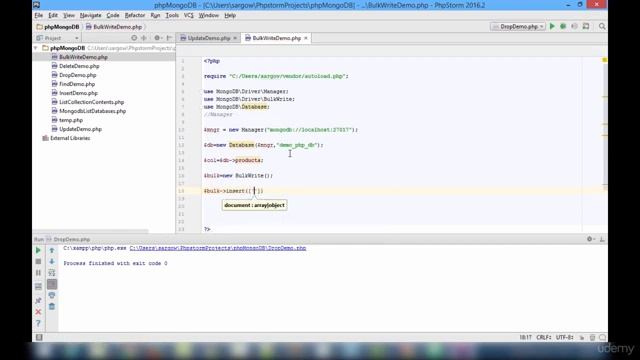Select InsertDemo.php in project tree
Viewport: 640px width, 360px height.
tap(78, 93)
